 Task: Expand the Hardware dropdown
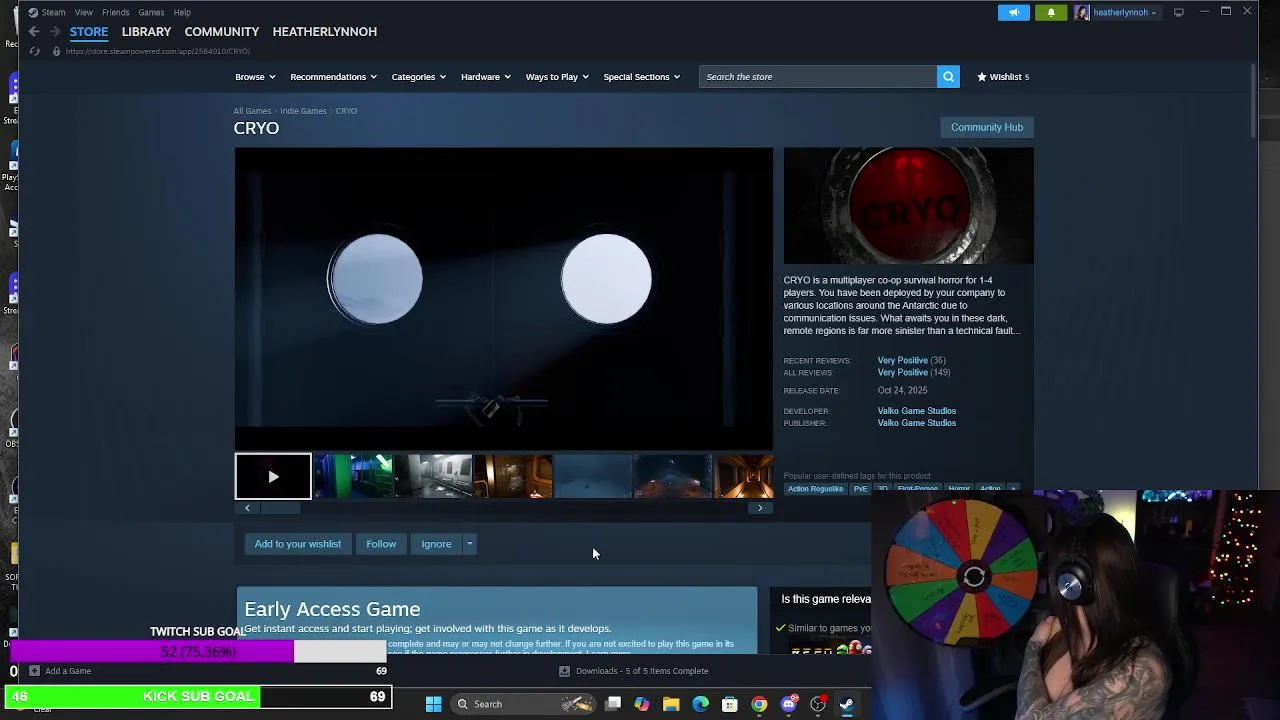485,77
